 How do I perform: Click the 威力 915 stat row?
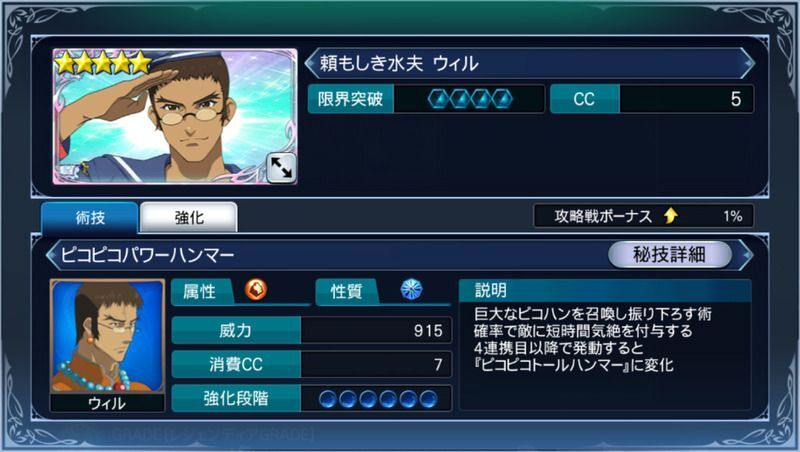tap(312, 331)
